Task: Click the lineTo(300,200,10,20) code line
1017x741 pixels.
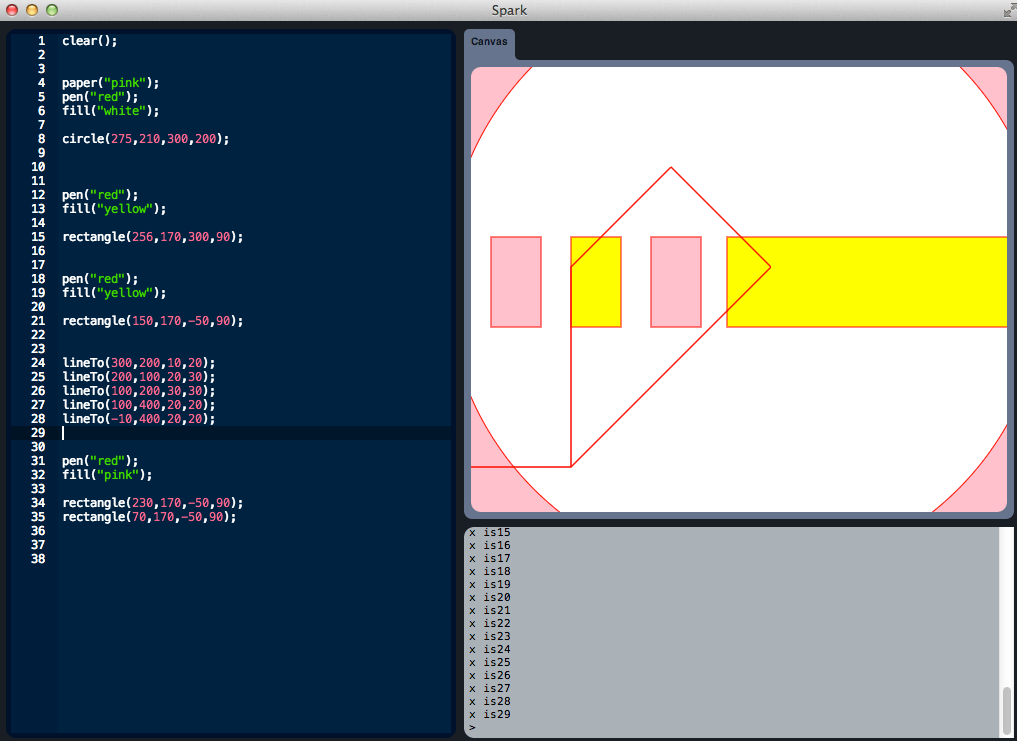Action: (138, 363)
